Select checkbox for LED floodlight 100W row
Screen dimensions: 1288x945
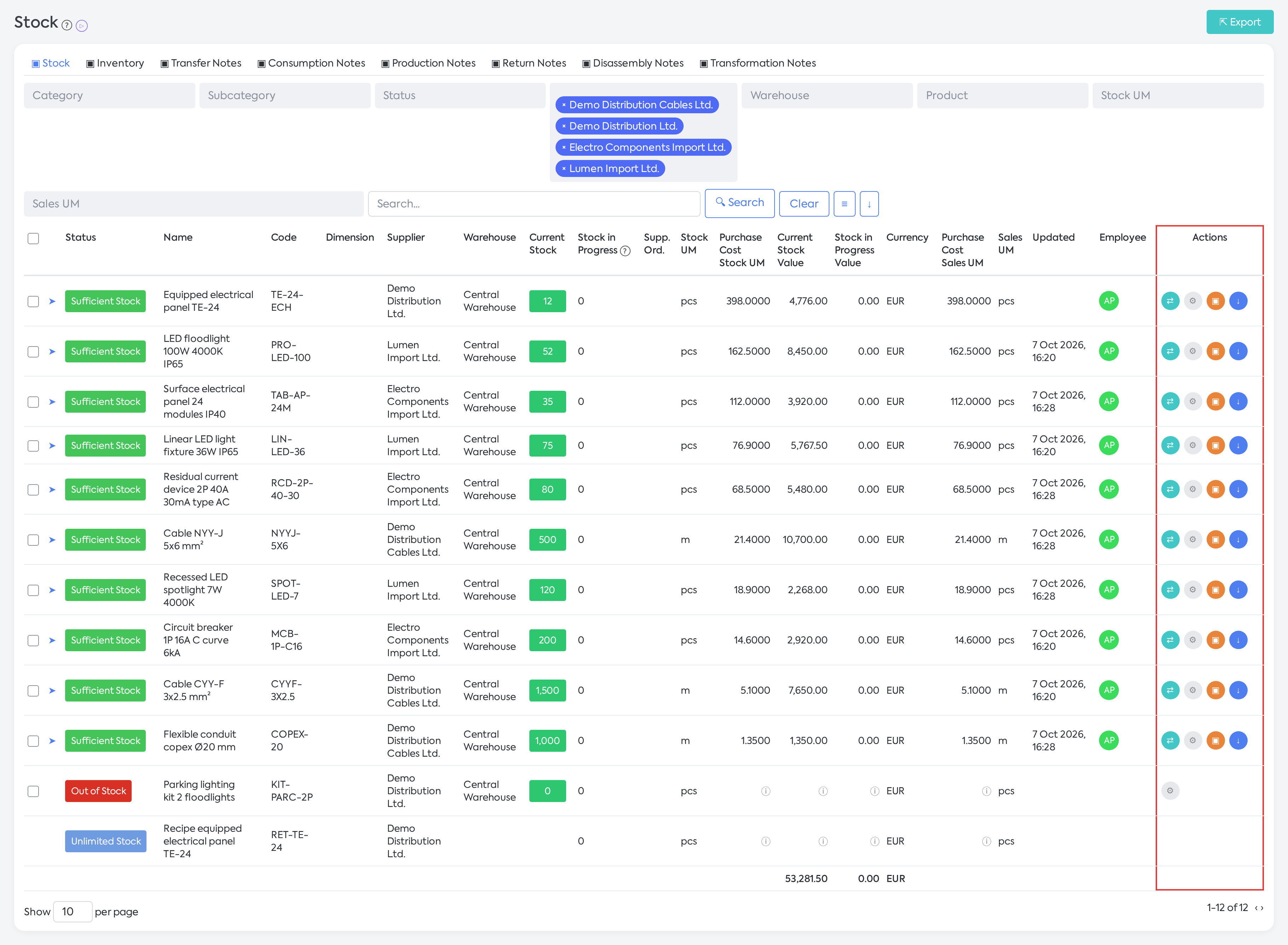click(33, 352)
